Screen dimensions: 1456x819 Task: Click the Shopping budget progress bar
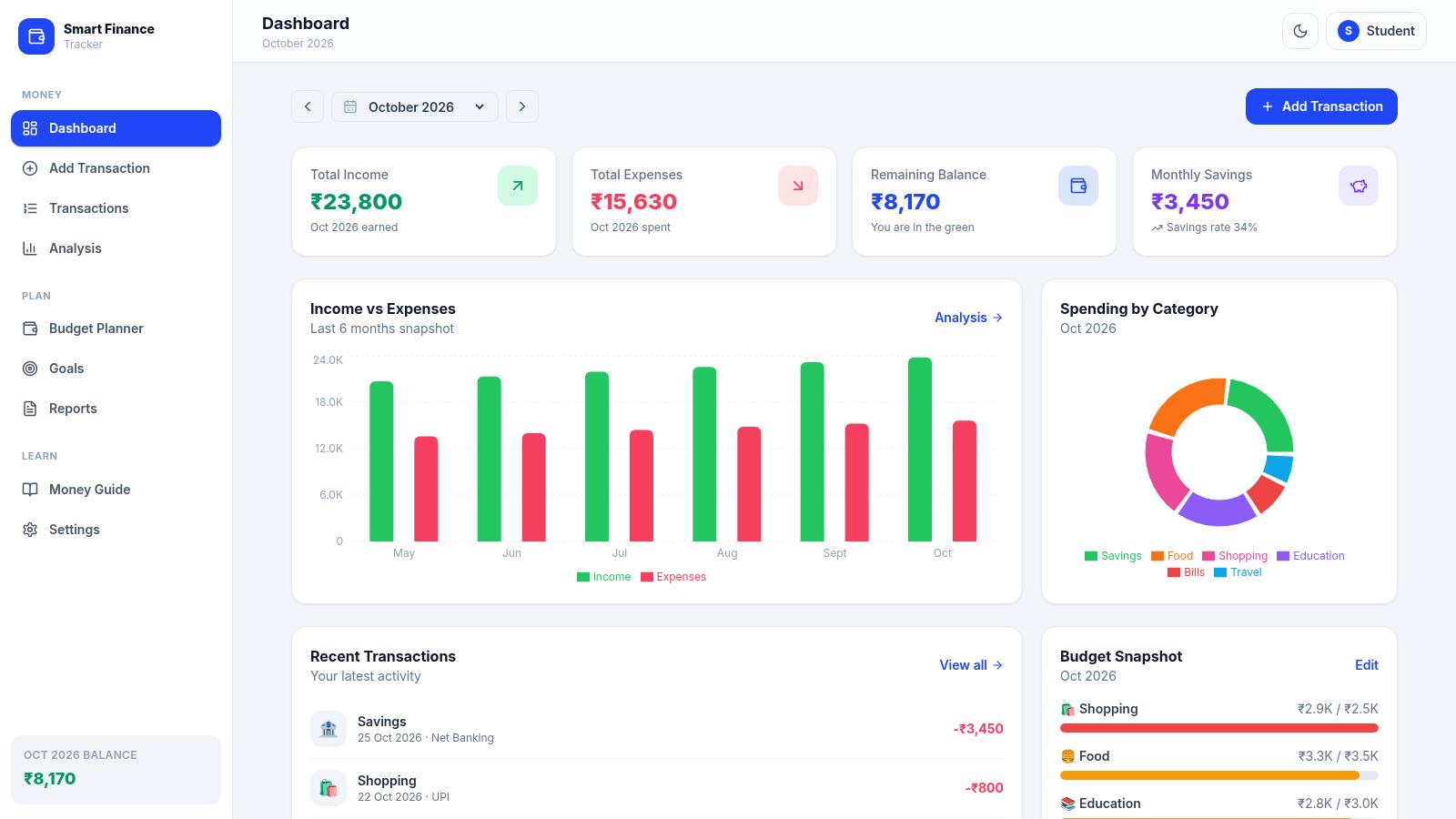(1219, 728)
